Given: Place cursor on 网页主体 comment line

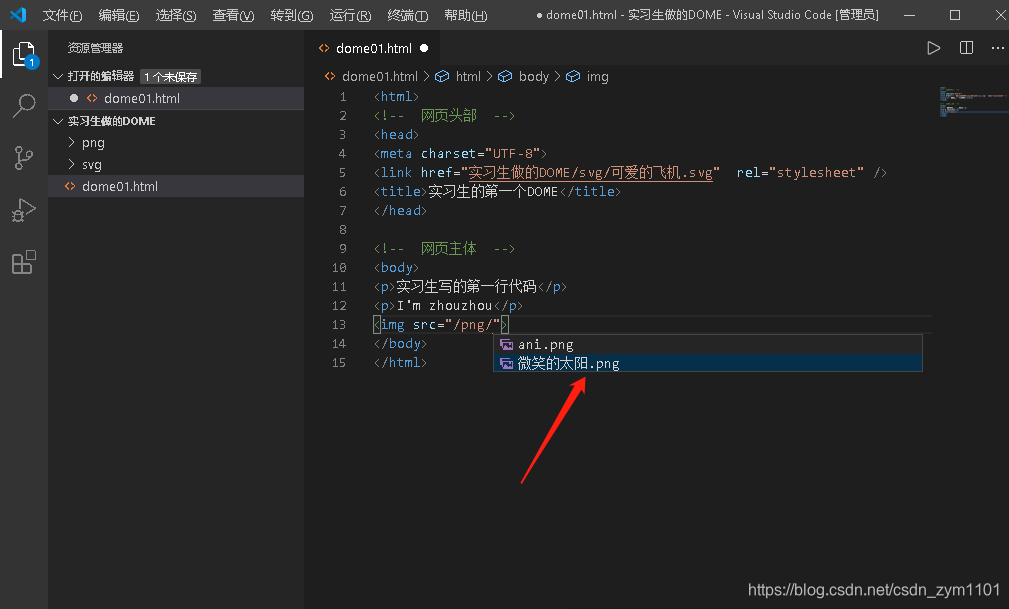Looking at the screenshot, I should 444,248.
